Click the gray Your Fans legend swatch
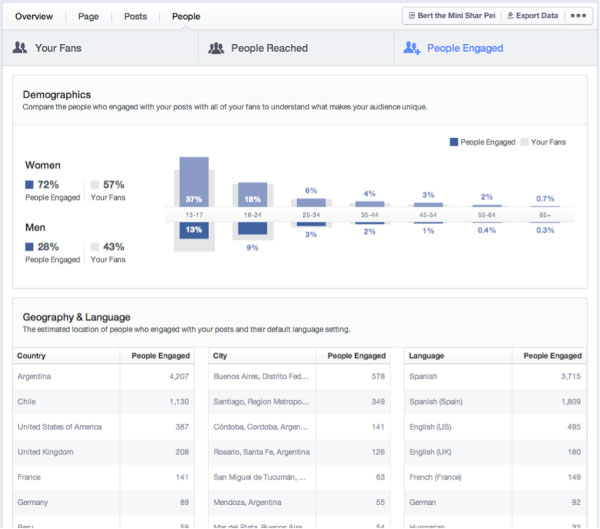This screenshot has height=529, width=600. point(524,142)
